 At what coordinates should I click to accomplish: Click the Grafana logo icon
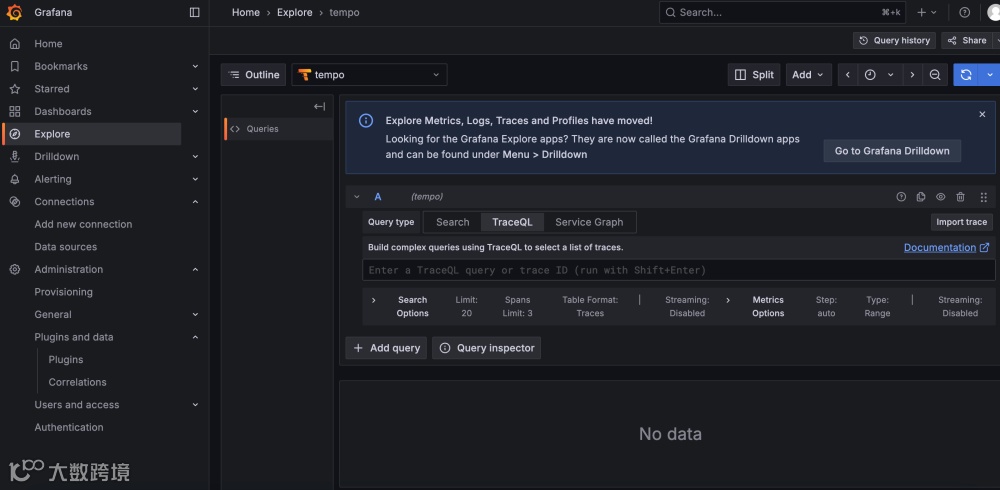pyautogui.click(x=15, y=13)
